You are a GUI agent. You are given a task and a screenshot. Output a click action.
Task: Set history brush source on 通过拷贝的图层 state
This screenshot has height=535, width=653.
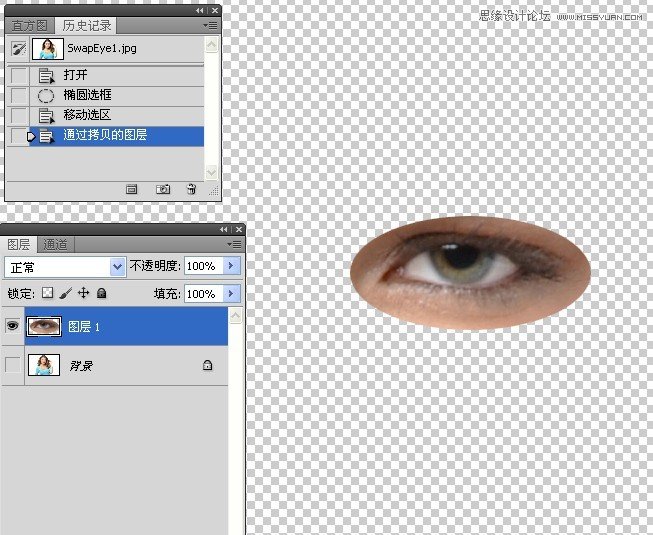pos(19,136)
